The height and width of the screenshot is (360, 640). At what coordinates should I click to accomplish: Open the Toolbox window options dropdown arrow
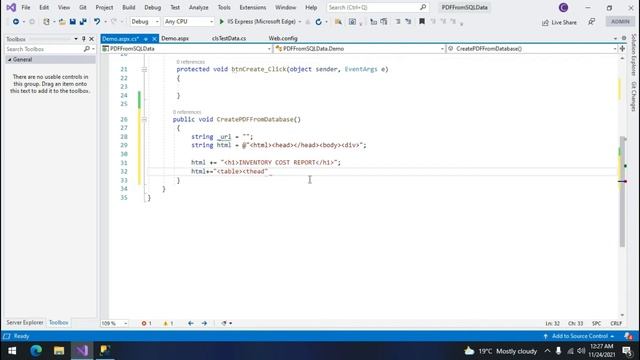pyautogui.click(x=76, y=39)
